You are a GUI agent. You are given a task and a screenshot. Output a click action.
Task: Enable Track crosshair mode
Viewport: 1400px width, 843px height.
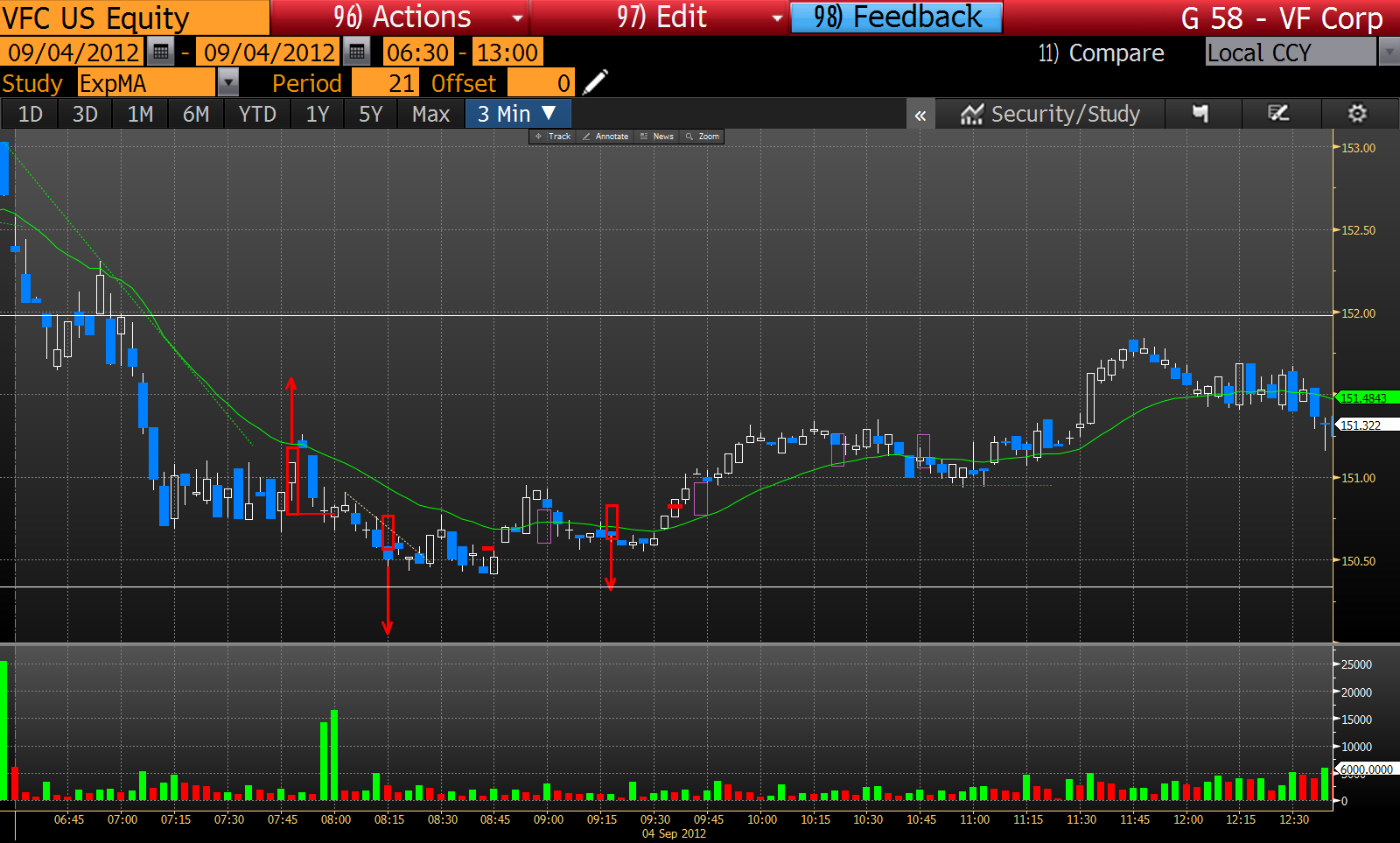coord(553,137)
